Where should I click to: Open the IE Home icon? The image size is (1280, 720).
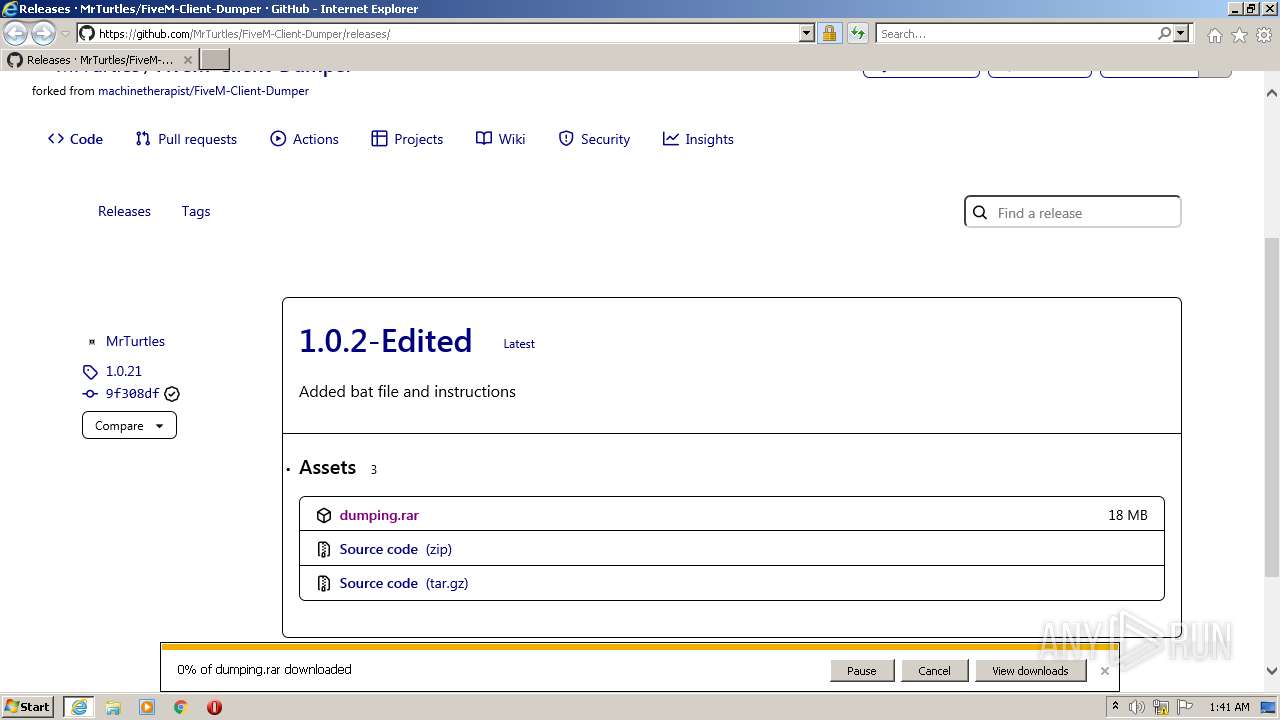pos(1214,35)
